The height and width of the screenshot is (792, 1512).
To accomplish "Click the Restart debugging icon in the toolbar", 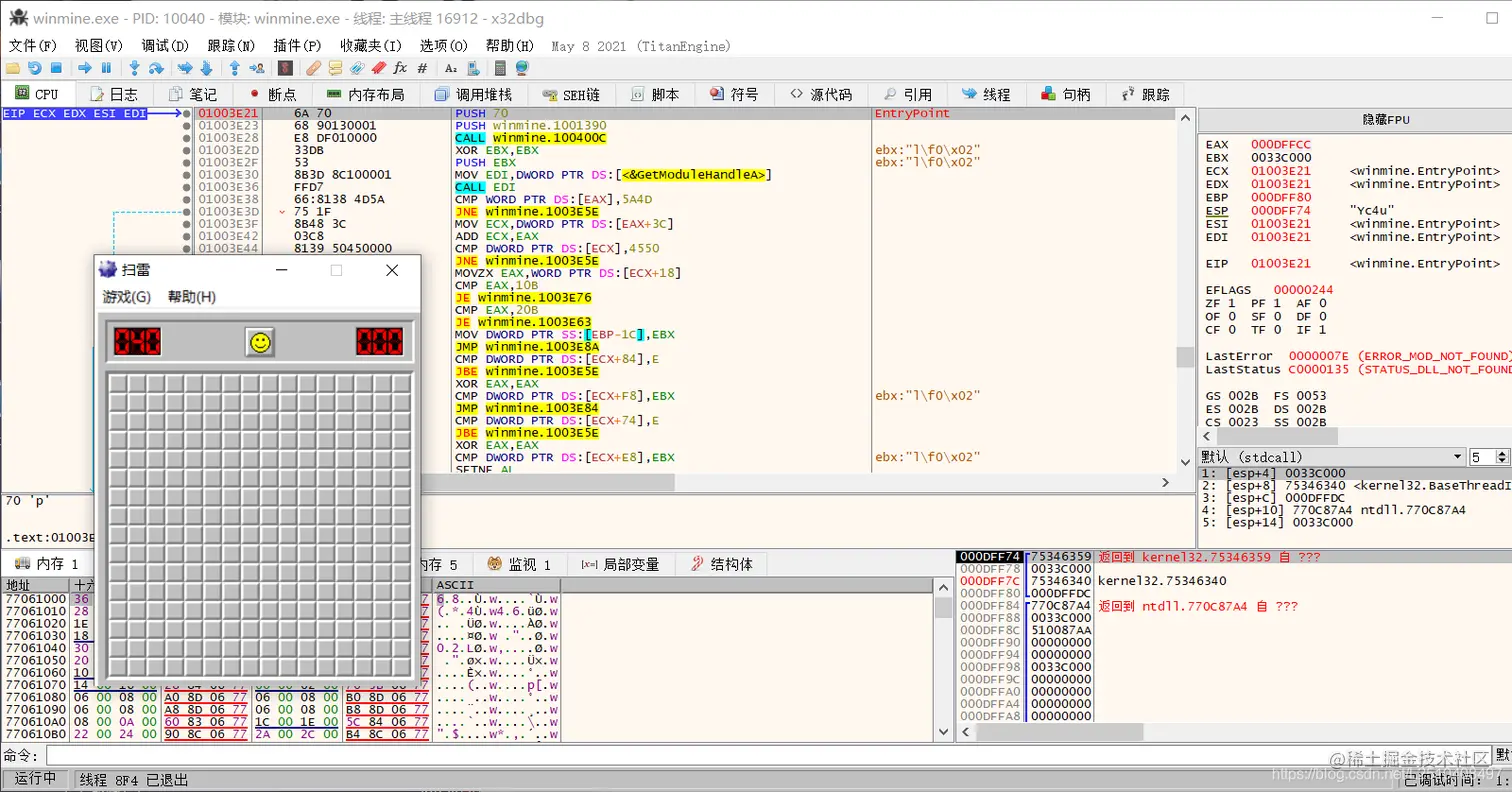I will (x=35, y=68).
